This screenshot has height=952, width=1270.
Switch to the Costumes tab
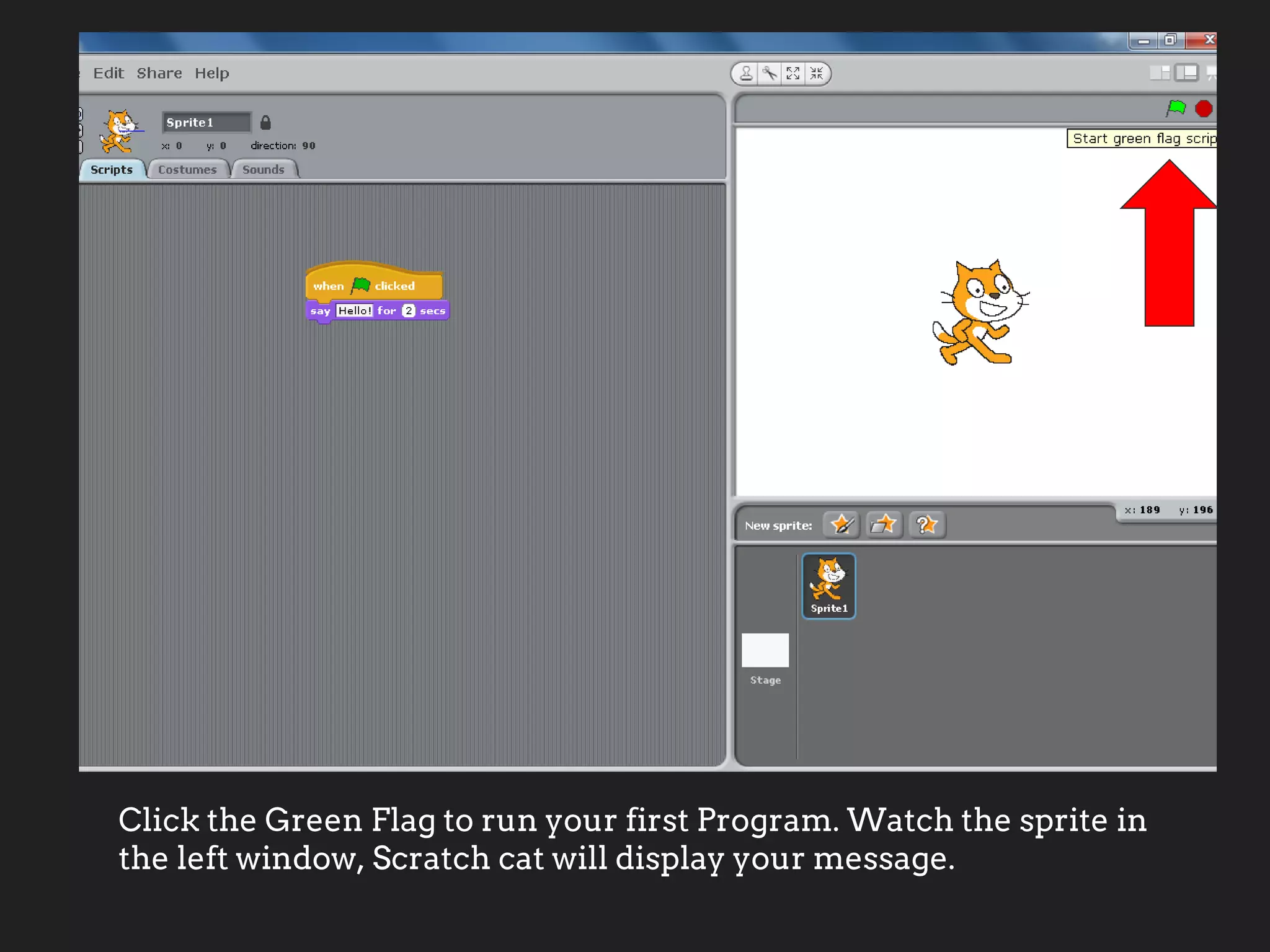click(187, 170)
